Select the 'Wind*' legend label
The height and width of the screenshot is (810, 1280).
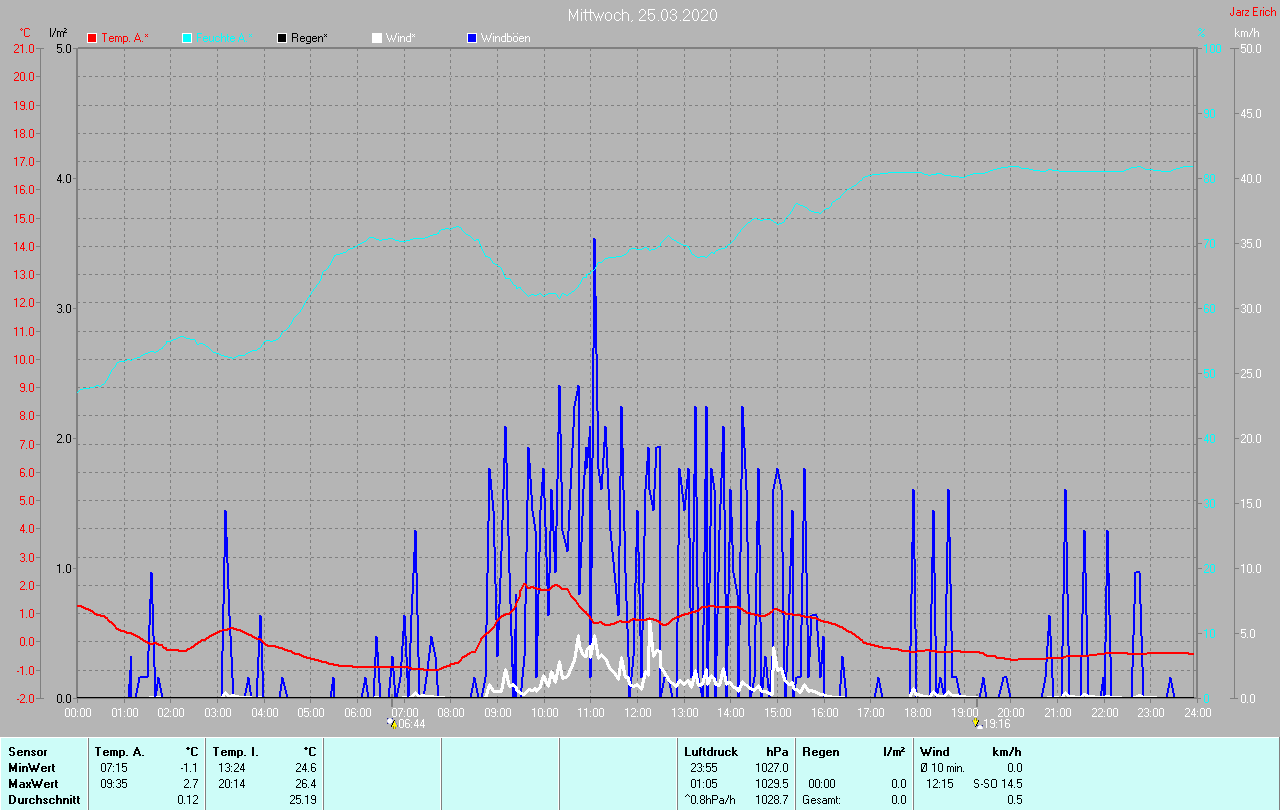click(400, 38)
